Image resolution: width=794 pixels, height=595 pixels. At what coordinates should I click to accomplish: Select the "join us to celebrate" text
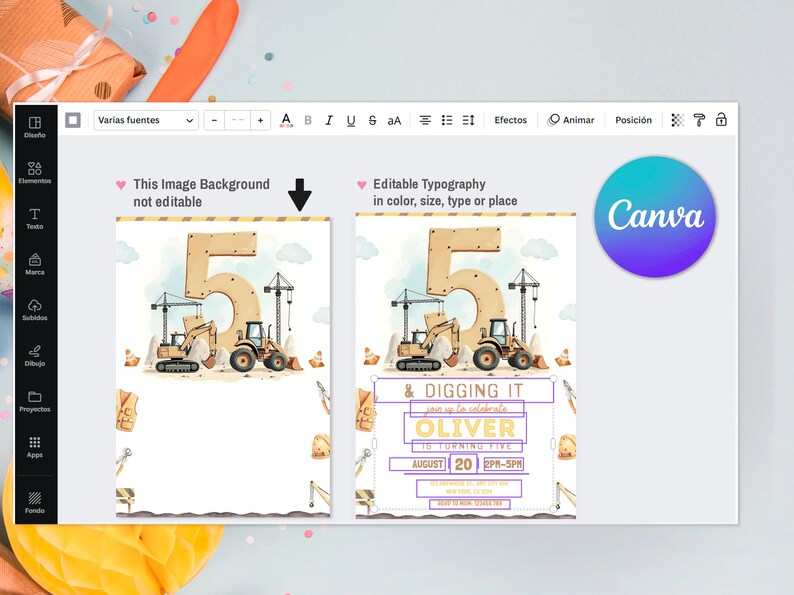467,408
